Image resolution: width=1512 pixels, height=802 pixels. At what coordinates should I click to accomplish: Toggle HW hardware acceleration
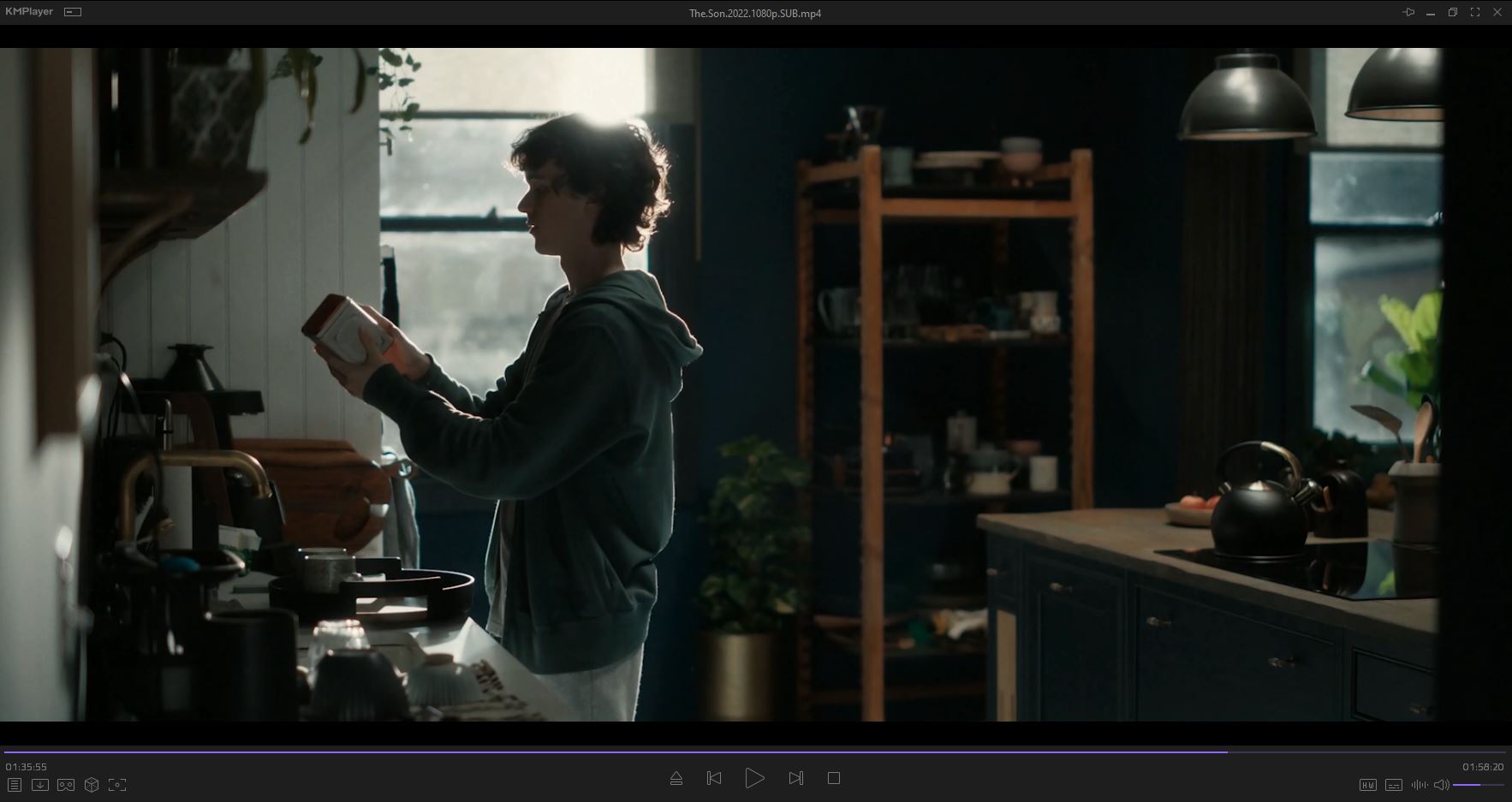coord(1367,785)
